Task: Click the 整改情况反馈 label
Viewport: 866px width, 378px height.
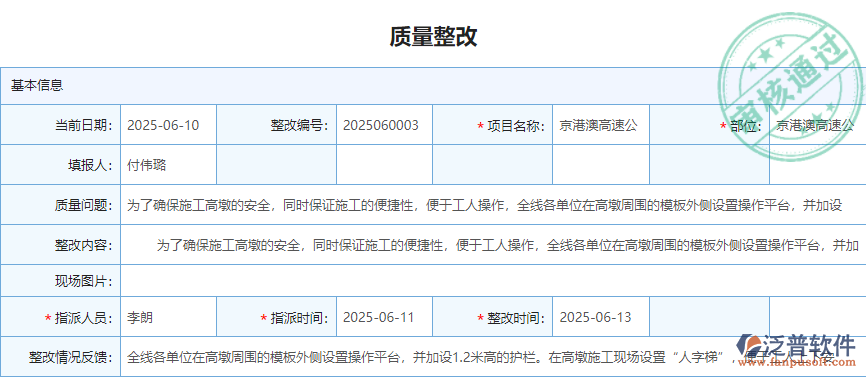Action: 71,358
